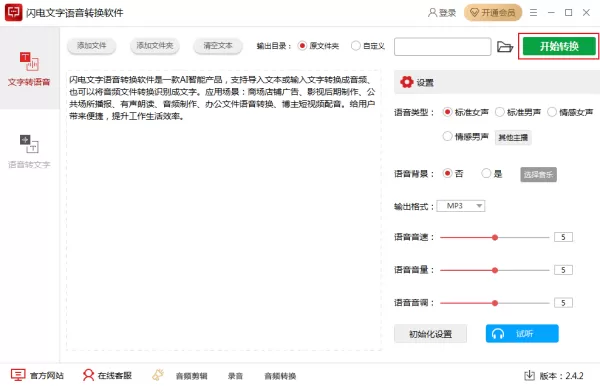600x387 pixels.
Task: Reset with 初始化设置 button
Action: (x=430, y=334)
